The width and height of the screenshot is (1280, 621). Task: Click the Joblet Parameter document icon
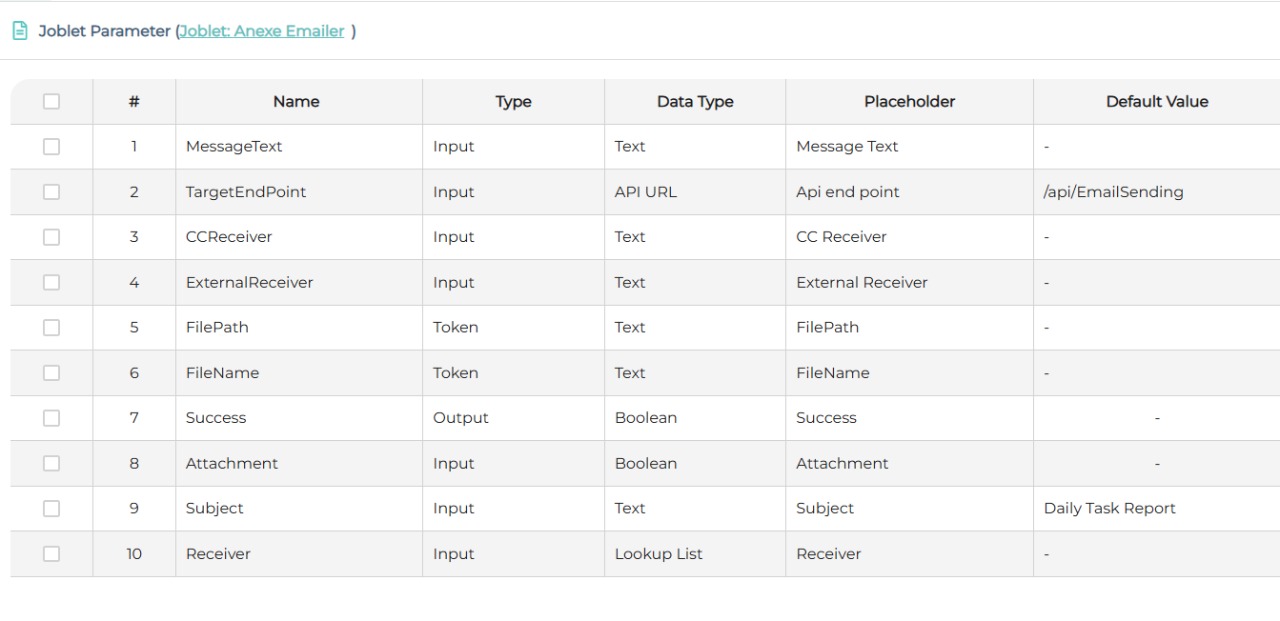click(20, 30)
